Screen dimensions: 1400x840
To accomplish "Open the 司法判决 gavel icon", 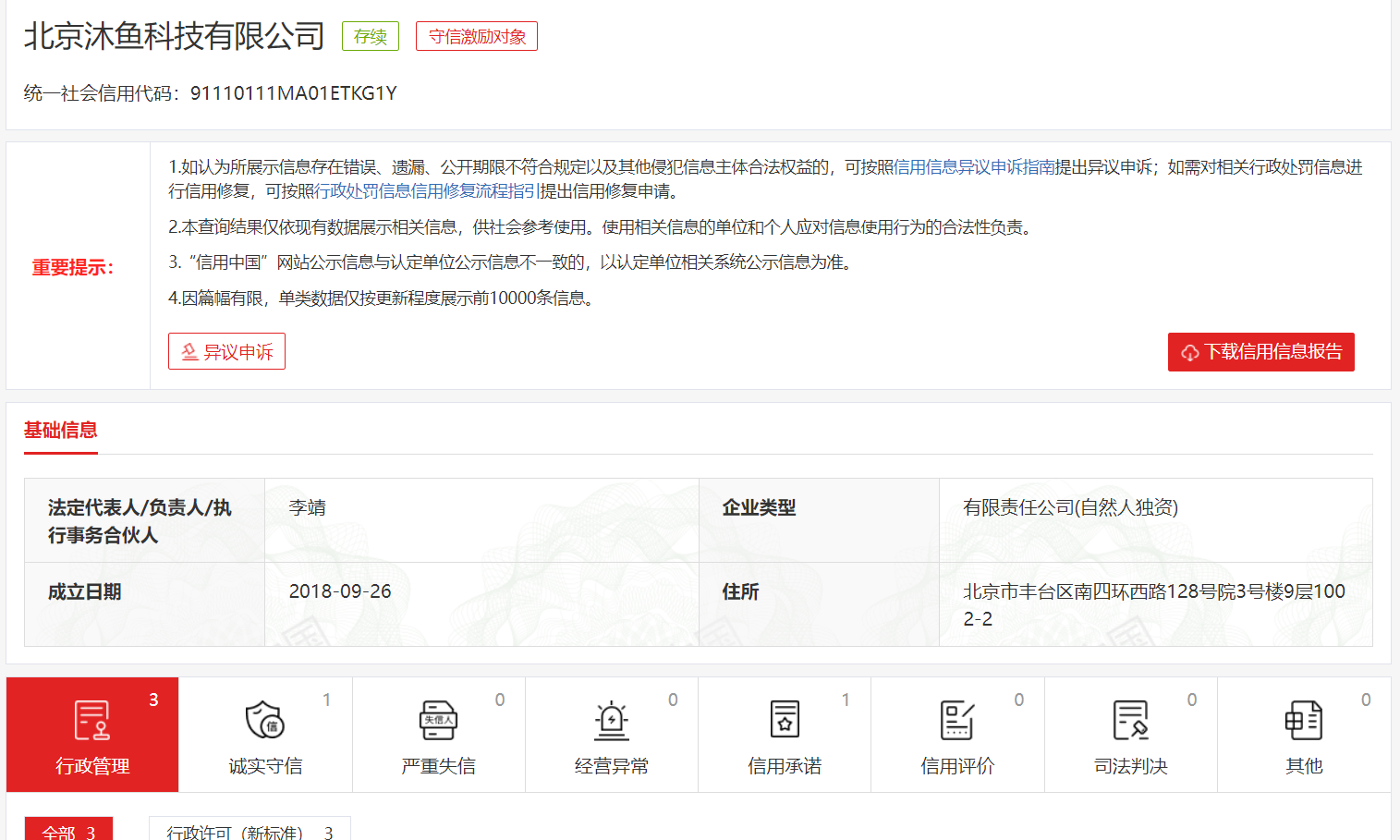I will 1131,721.
